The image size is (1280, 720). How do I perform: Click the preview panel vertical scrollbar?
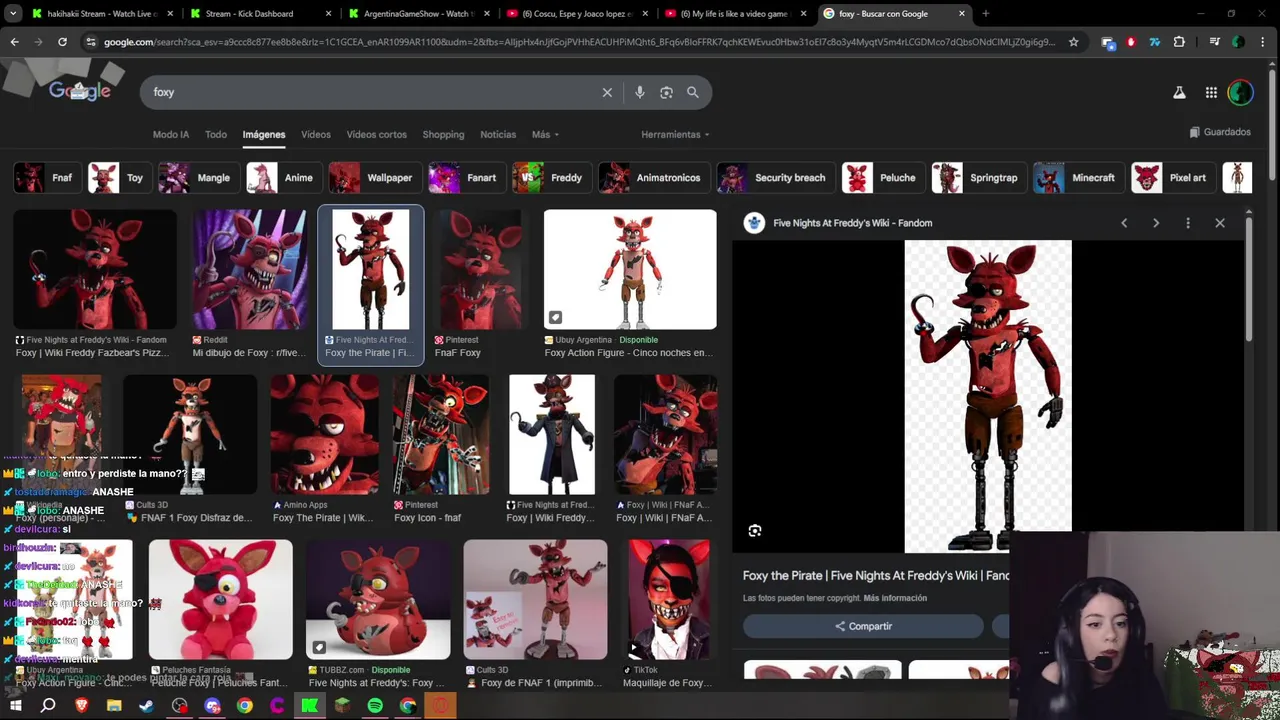click(1250, 280)
